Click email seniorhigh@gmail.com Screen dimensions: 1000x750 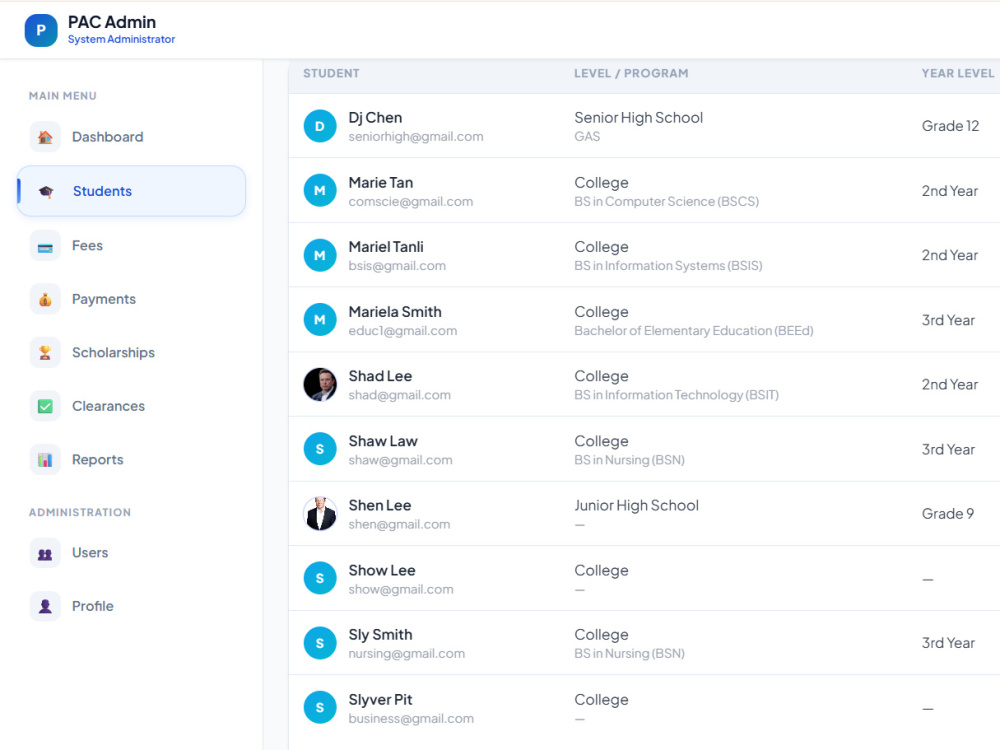(416, 136)
